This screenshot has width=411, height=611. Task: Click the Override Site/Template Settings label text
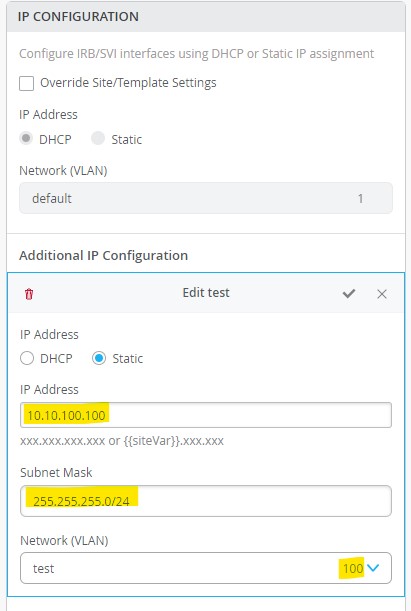point(128,83)
